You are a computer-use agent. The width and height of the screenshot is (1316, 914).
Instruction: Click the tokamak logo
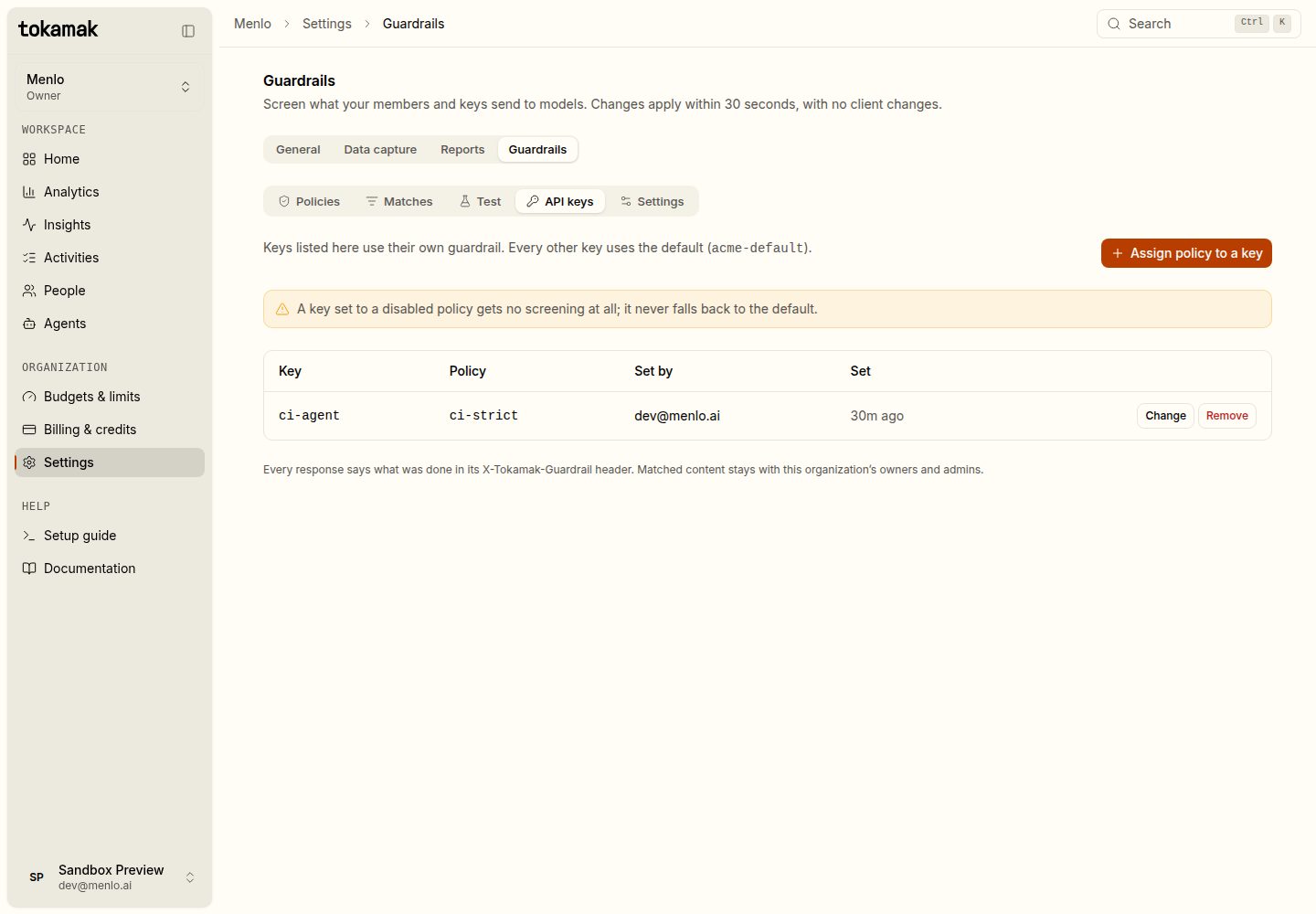click(x=58, y=29)
